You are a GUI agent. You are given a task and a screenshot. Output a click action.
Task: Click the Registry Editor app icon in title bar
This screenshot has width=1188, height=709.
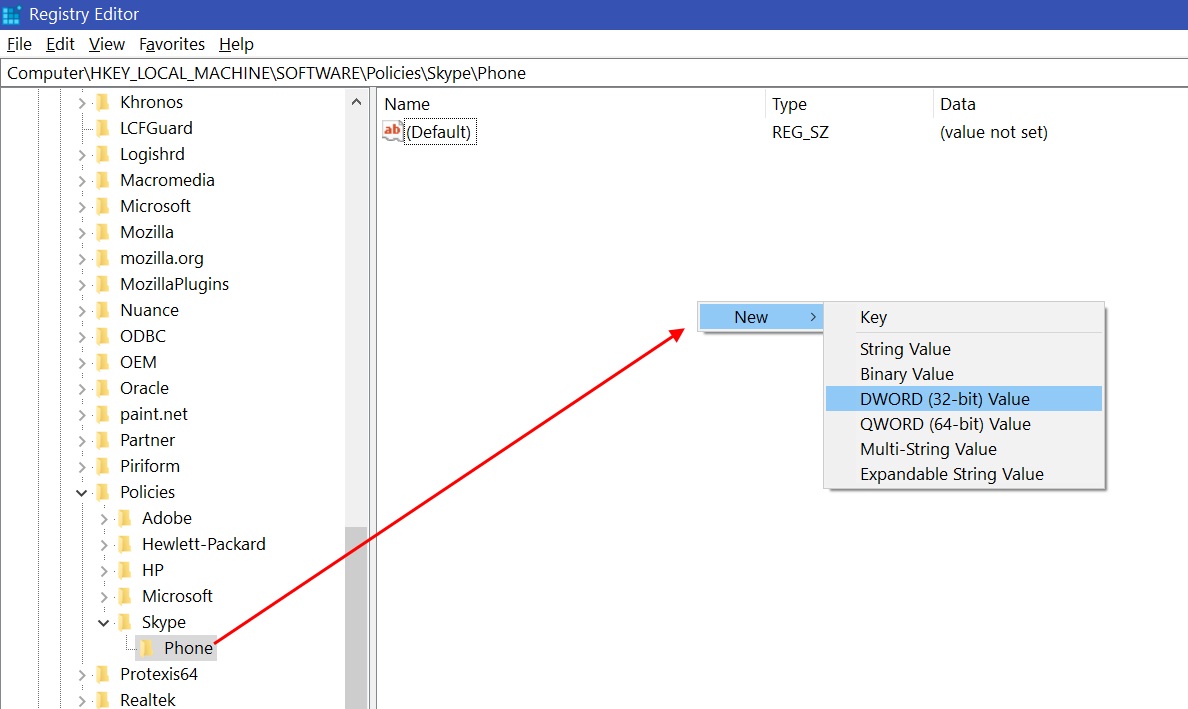pyautogui.click(x=12, y=14)
